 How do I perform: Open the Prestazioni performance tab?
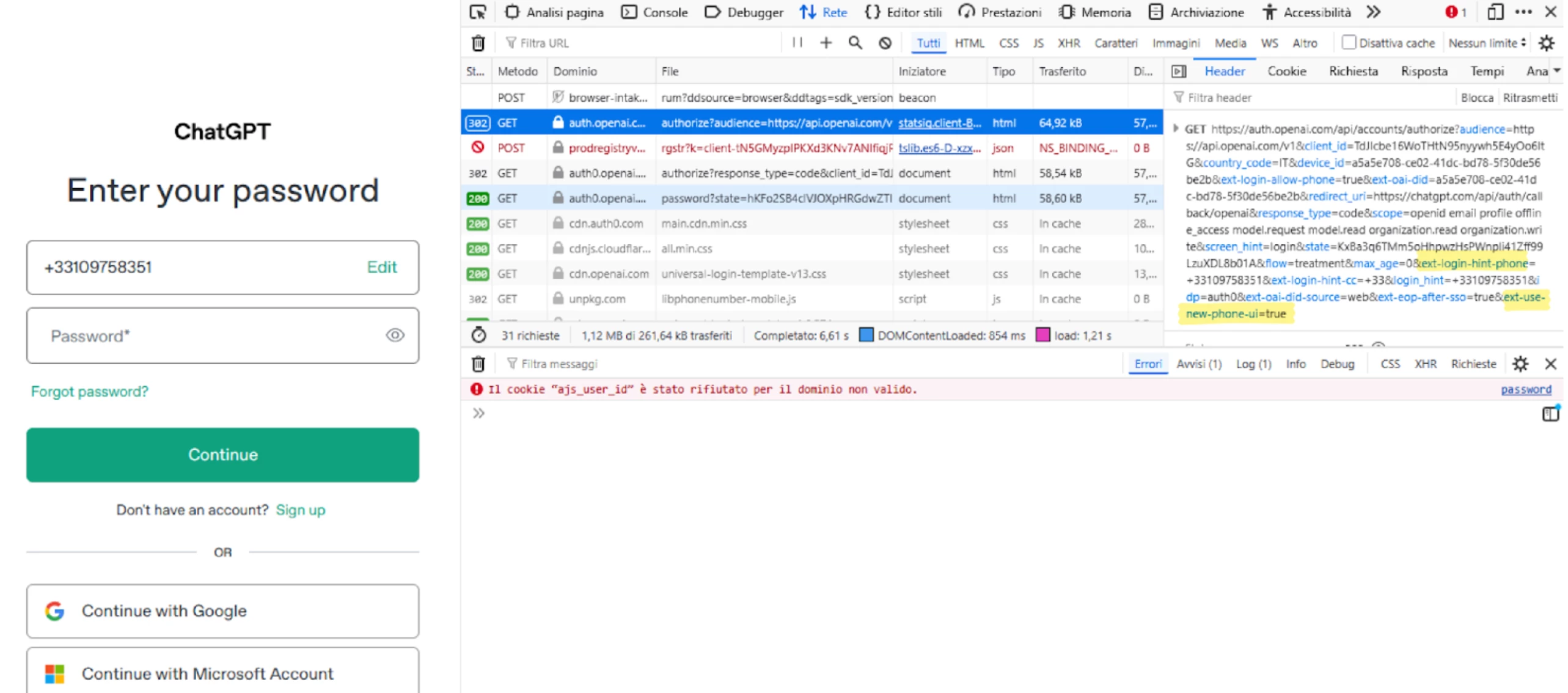click(1000, 12)
